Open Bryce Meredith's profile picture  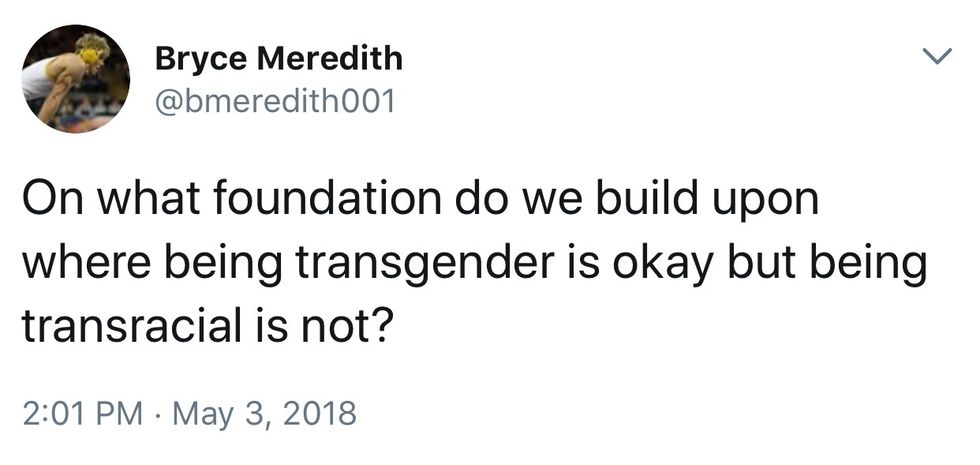76,78
